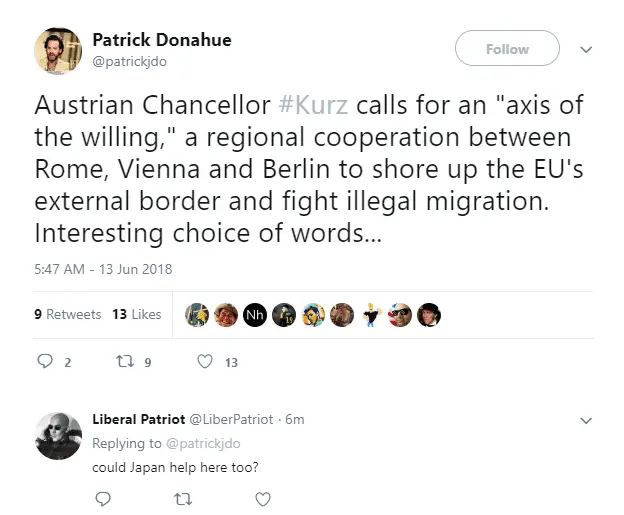Like Patrick Donahue's tweet
Image resolution: width=624 pixels, height=515 pixels.
(205, 362)
